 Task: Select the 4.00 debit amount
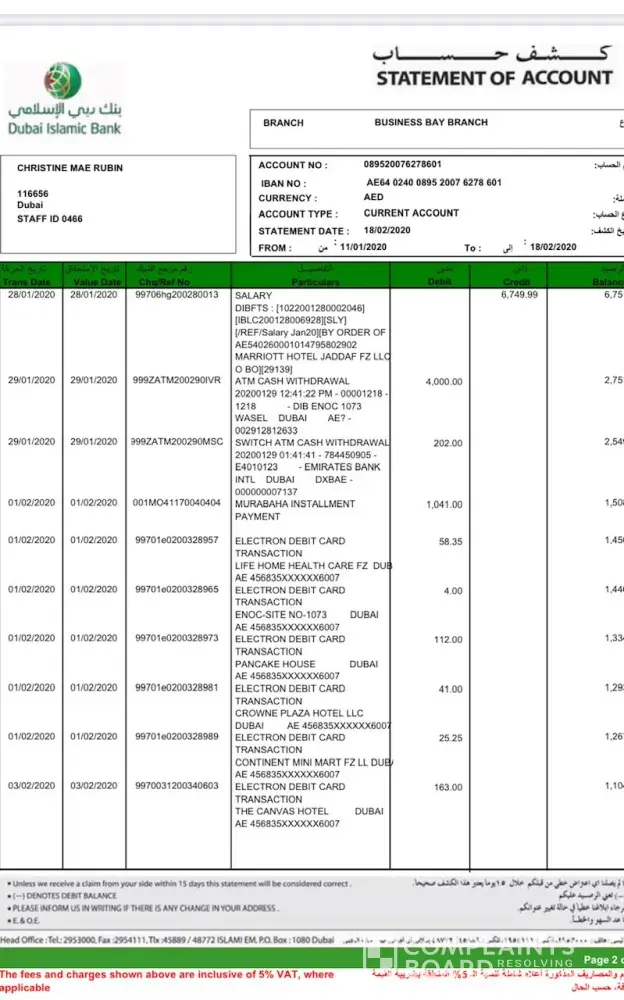pyautogui.click(x=453, y=591)
